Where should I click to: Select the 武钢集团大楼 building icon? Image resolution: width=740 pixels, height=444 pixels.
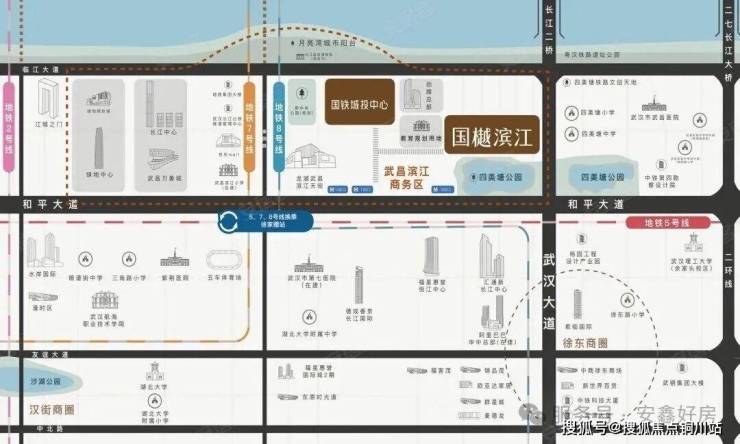(682, 368)
